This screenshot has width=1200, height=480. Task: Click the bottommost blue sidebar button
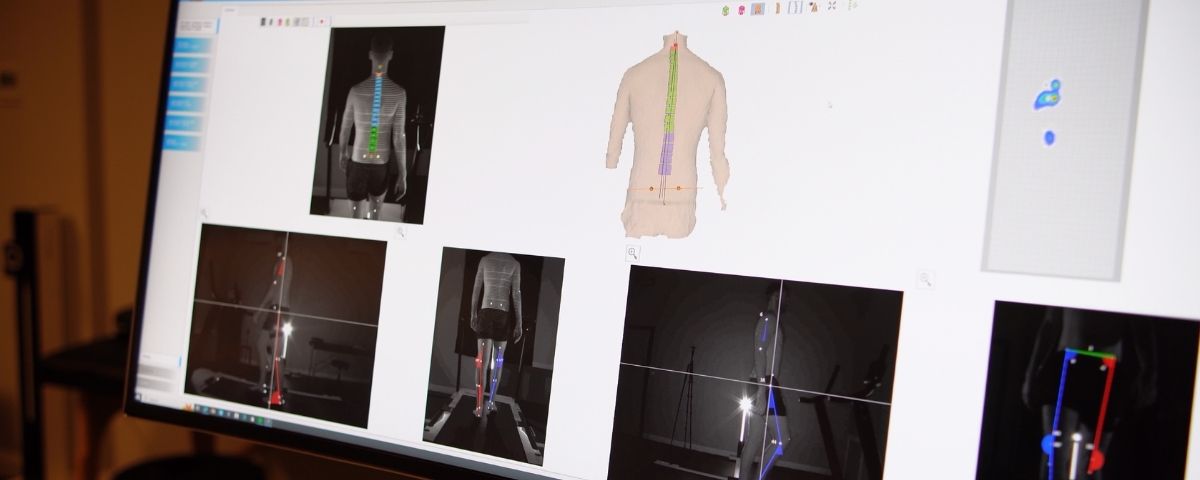pos(183,143)
